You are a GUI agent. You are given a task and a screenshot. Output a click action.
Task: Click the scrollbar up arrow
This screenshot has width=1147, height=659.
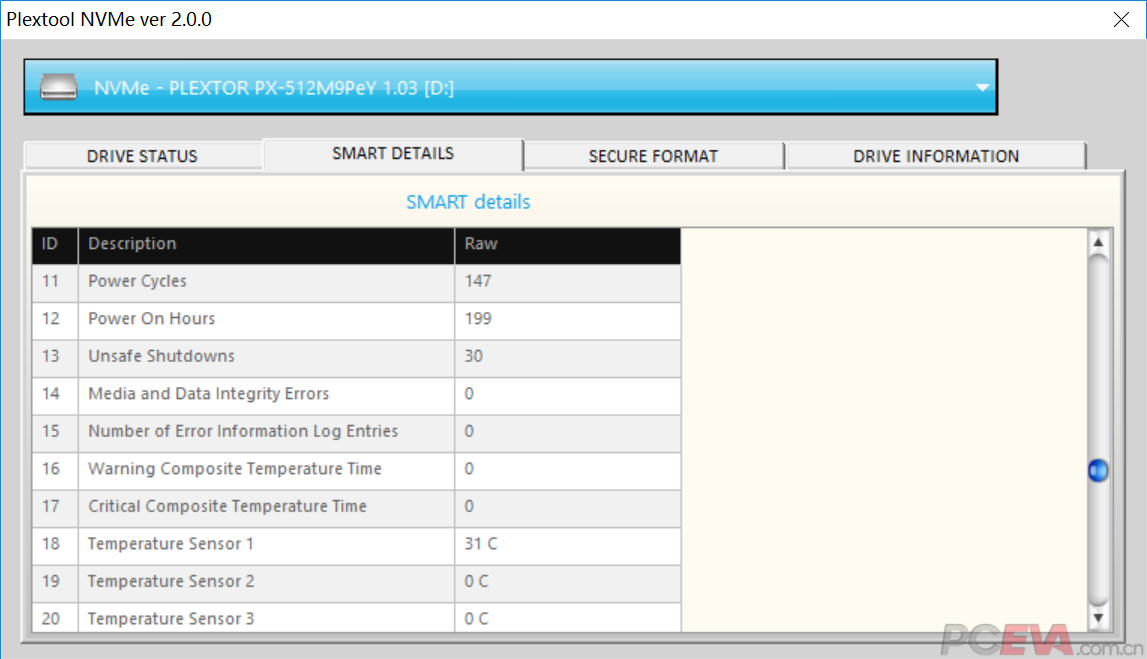point(1098,242)
